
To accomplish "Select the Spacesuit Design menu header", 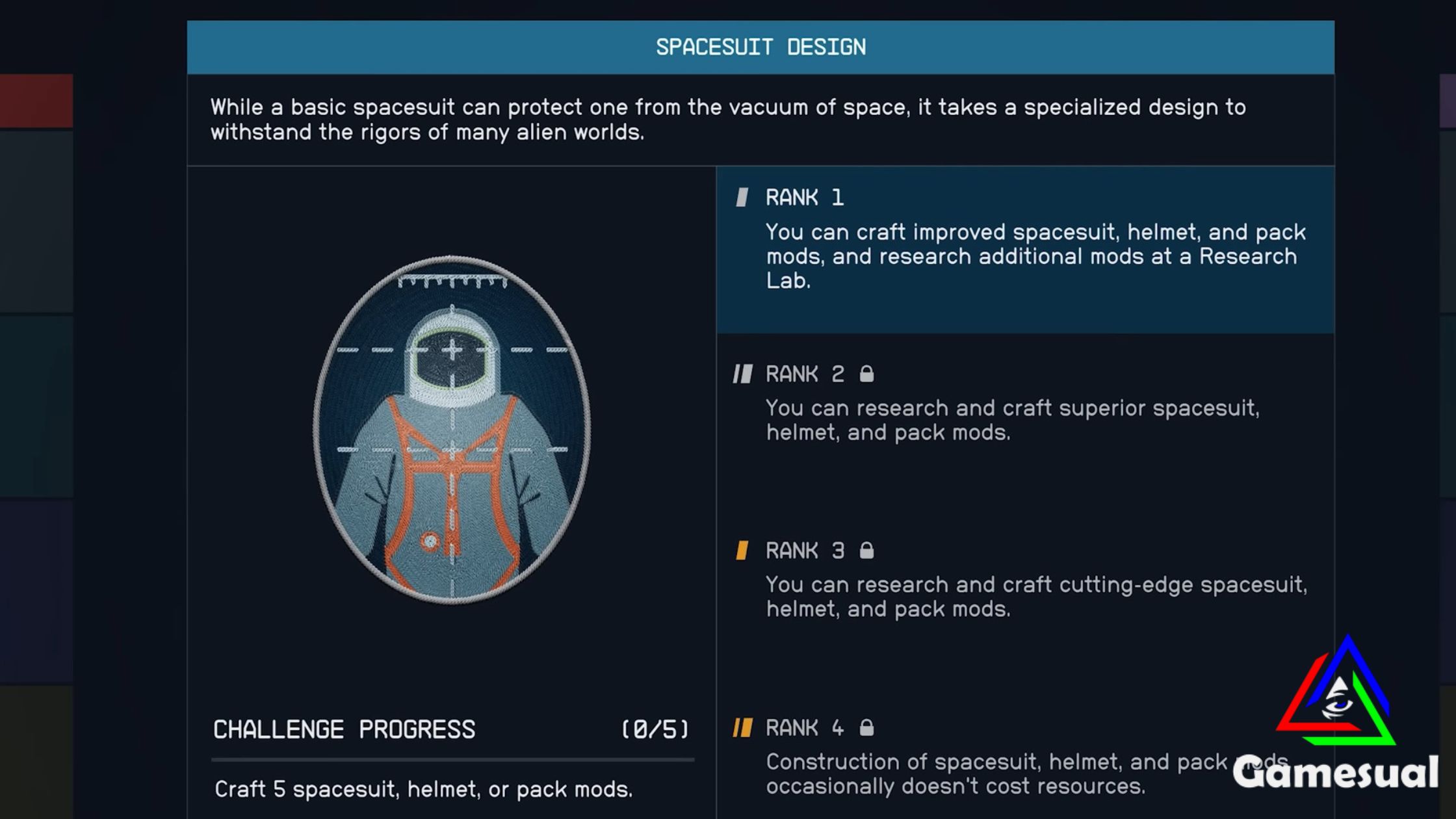I will (x=761, y=47).
